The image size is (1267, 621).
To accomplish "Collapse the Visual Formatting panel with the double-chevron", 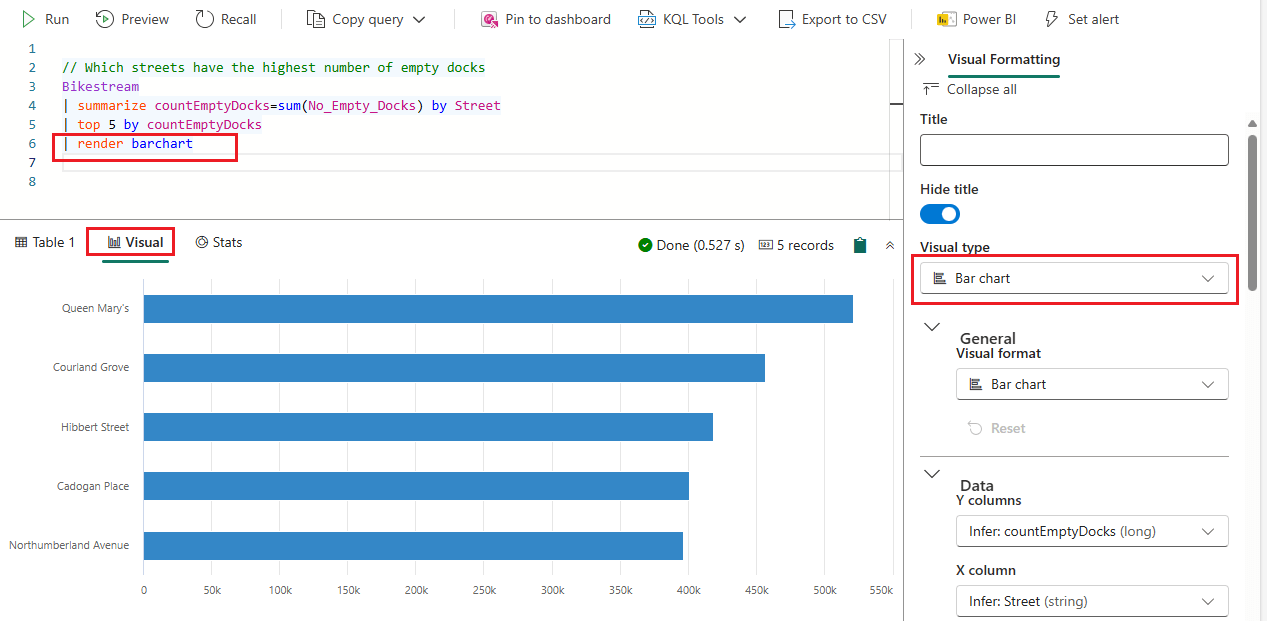I will (x=919, y=58).
